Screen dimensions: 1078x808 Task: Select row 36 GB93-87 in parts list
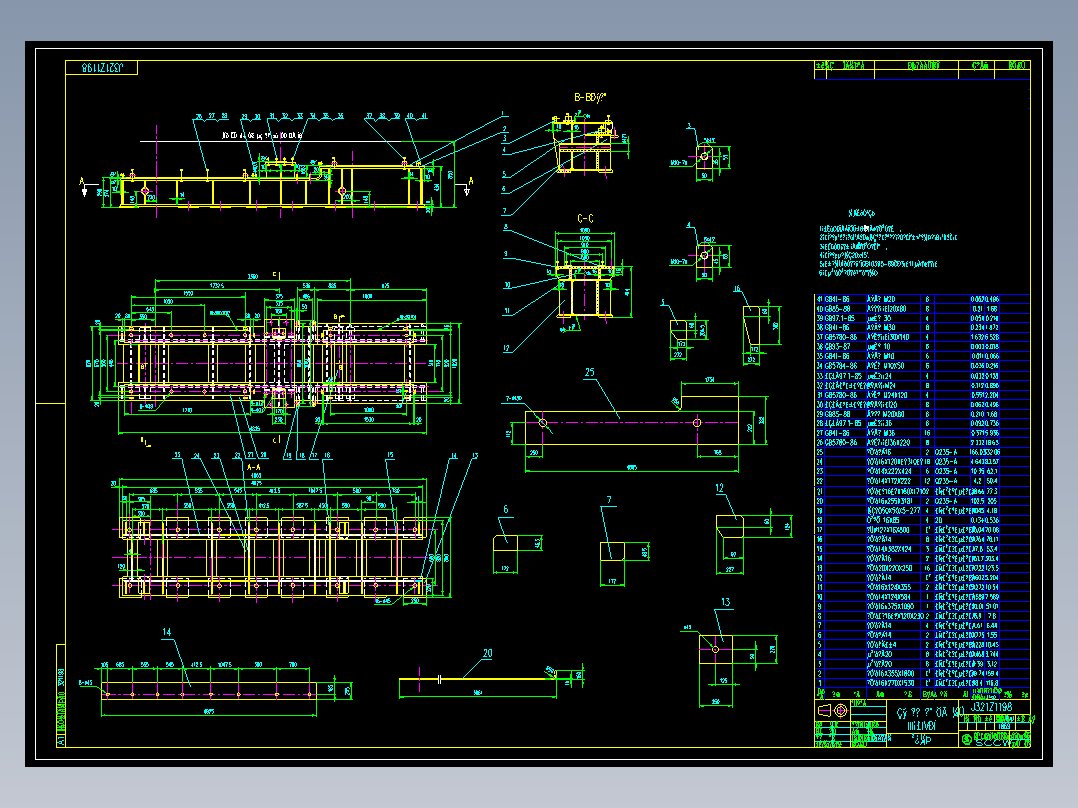point(922,347)
